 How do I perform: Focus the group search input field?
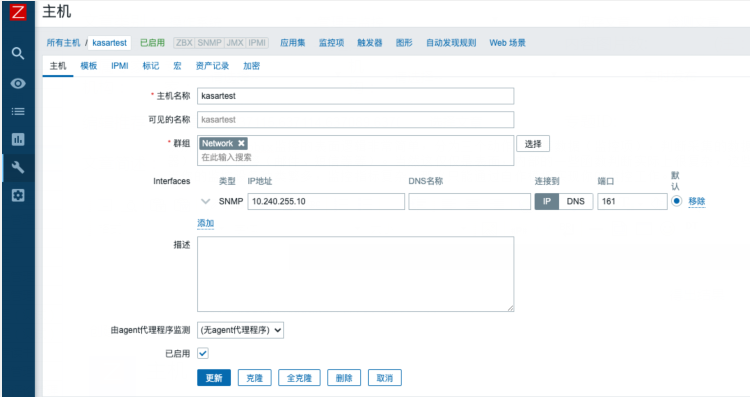(355, 157)
